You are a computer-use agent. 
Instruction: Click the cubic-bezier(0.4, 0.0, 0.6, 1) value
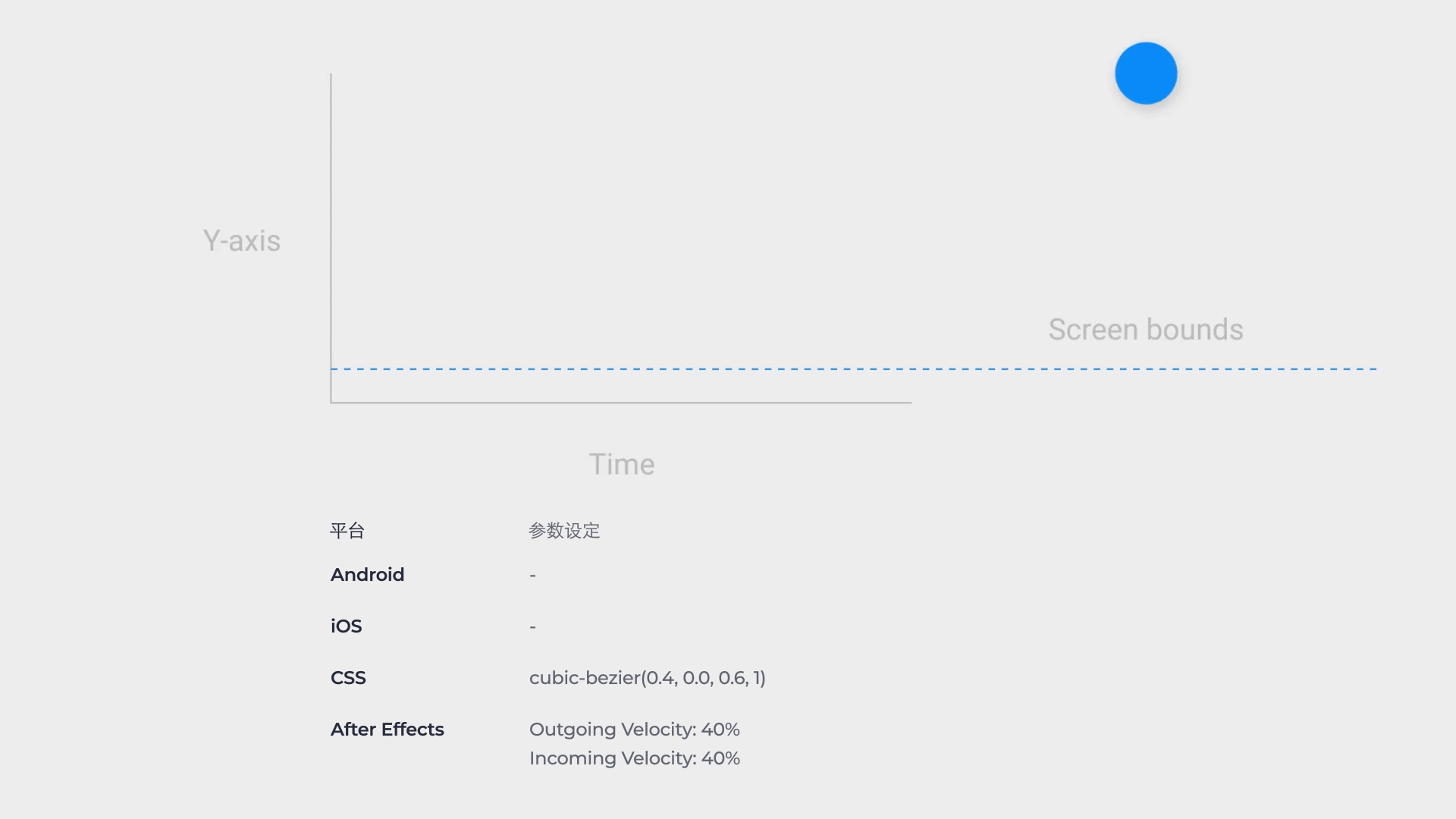[x=647, y=678]
